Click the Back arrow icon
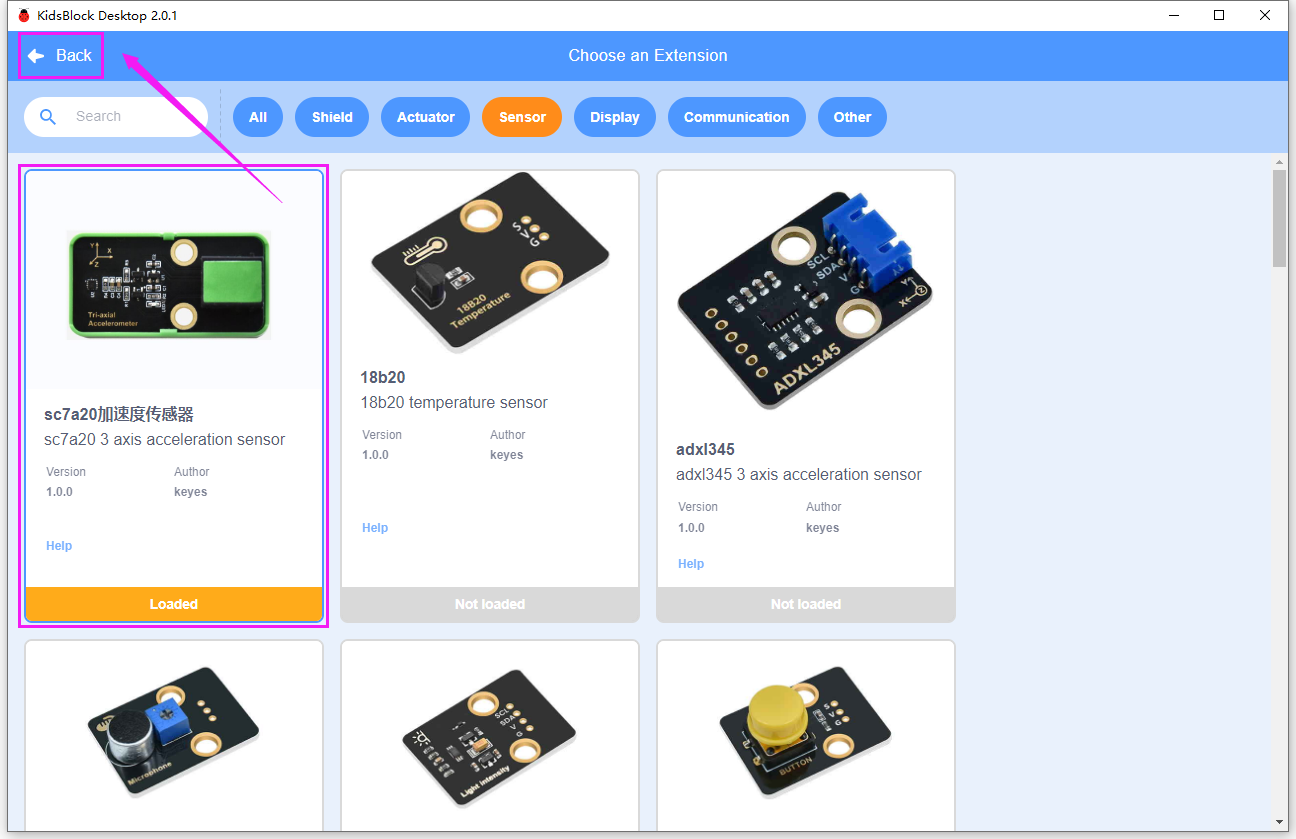Screen dimensions: 1296x839 click(x=36, y=56)
